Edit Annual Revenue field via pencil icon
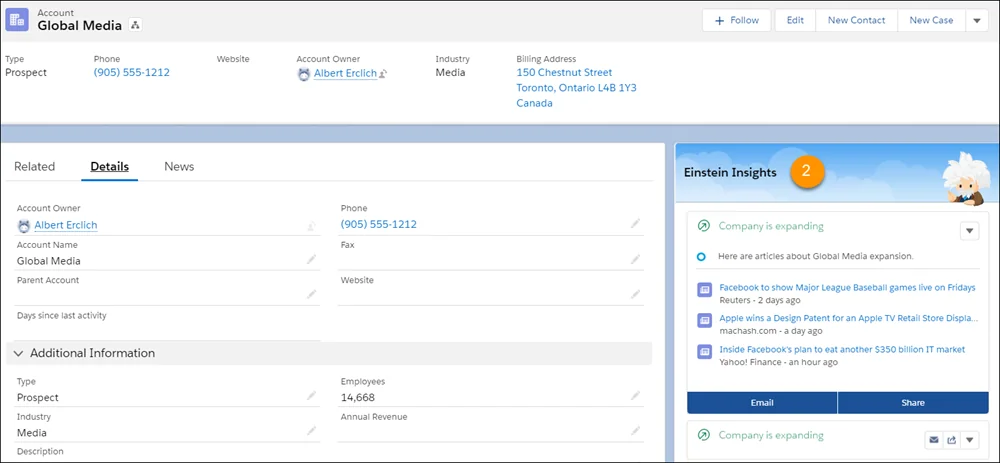Viewport: 1000px width, 463px height. [635, 430]
